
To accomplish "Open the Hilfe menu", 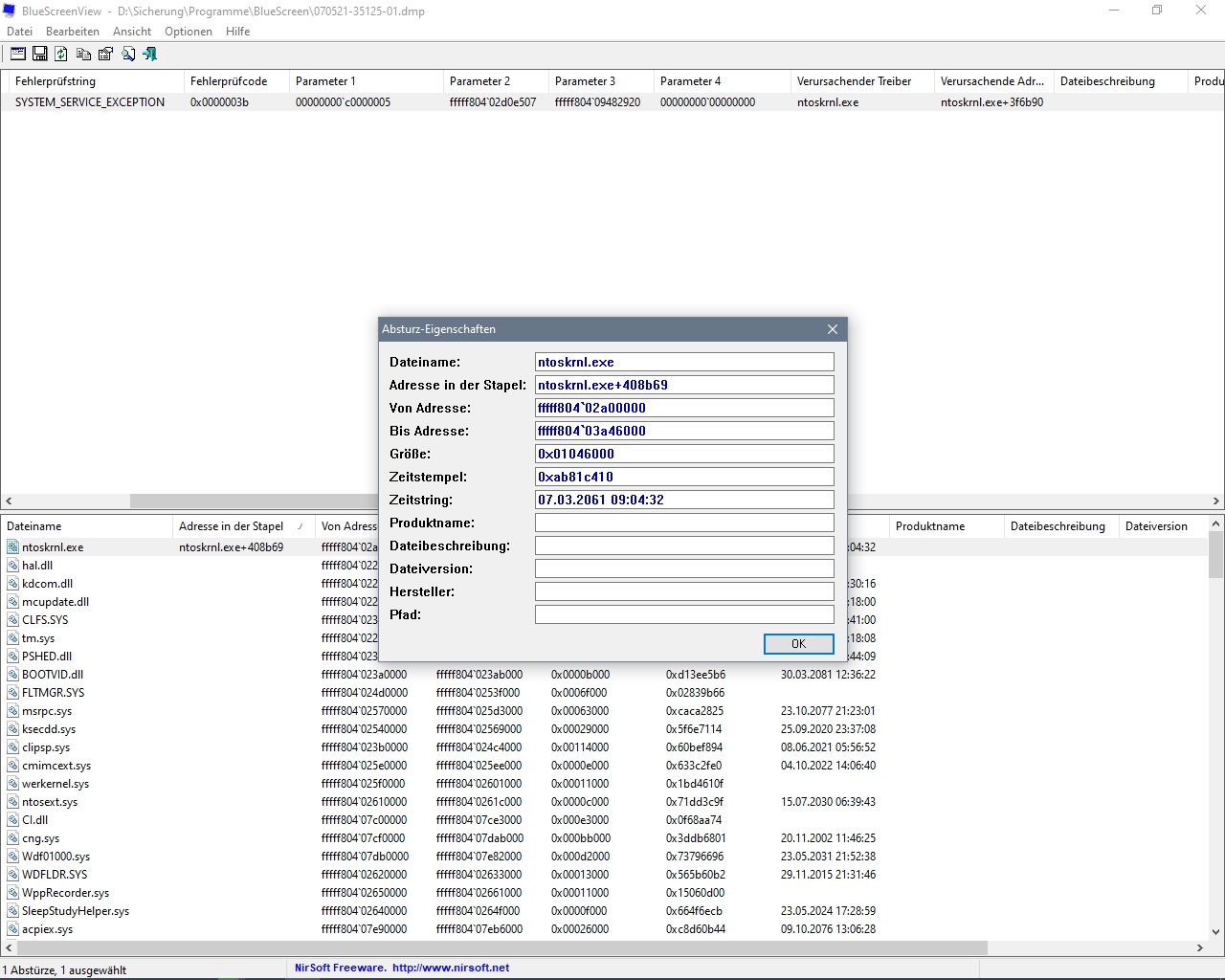I will [x=238, y=32].
